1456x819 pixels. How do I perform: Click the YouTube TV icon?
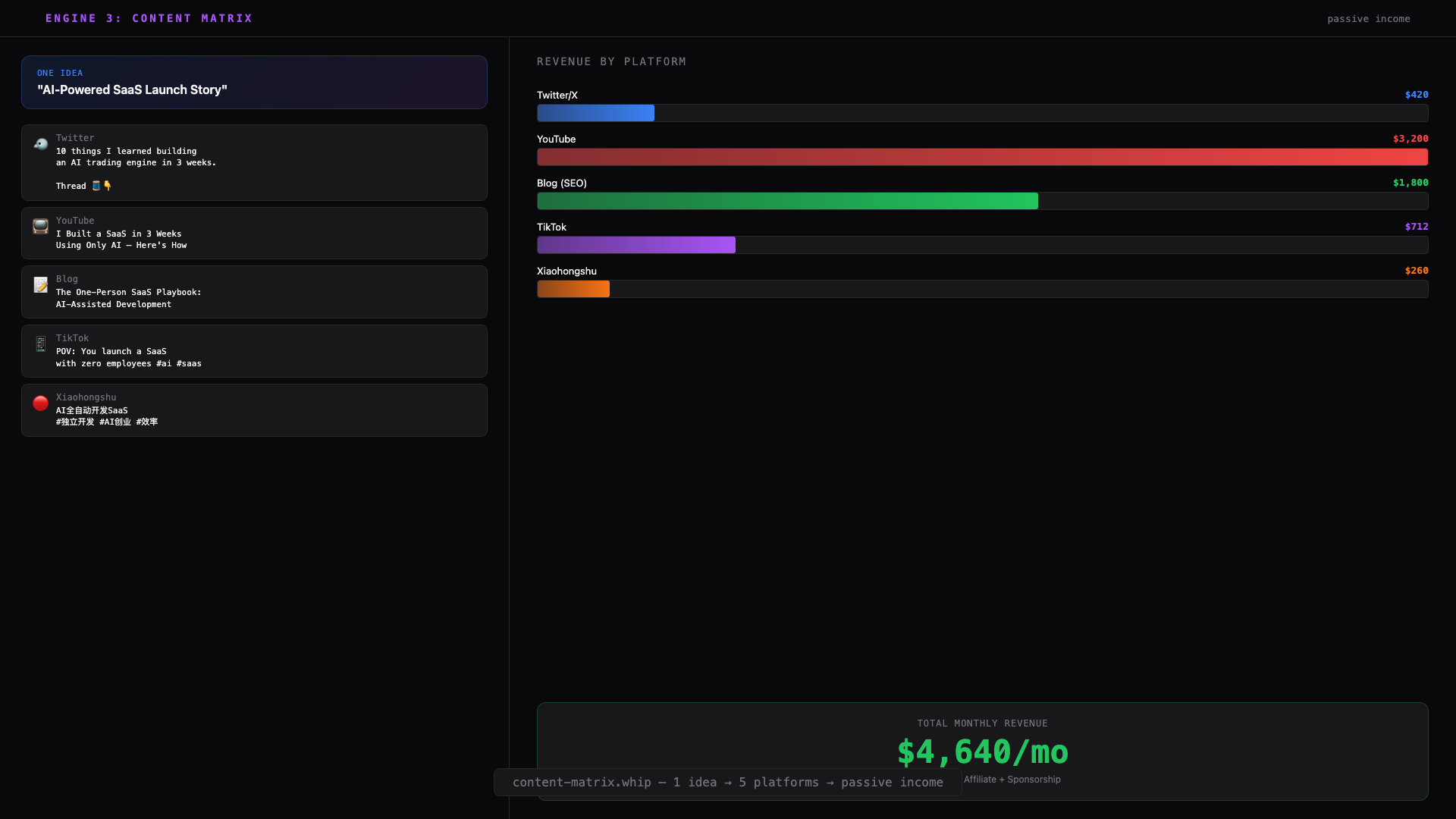pos(41,227)
